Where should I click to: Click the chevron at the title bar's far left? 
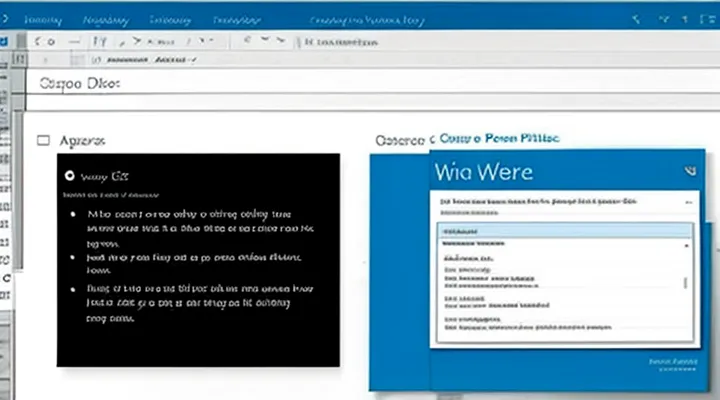click(5, 19)
